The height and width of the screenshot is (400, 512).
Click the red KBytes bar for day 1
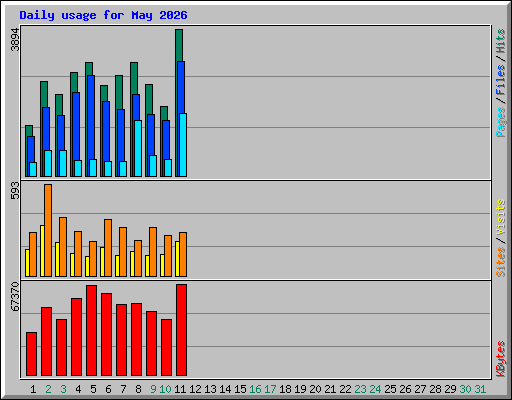(x=31, y=354)
